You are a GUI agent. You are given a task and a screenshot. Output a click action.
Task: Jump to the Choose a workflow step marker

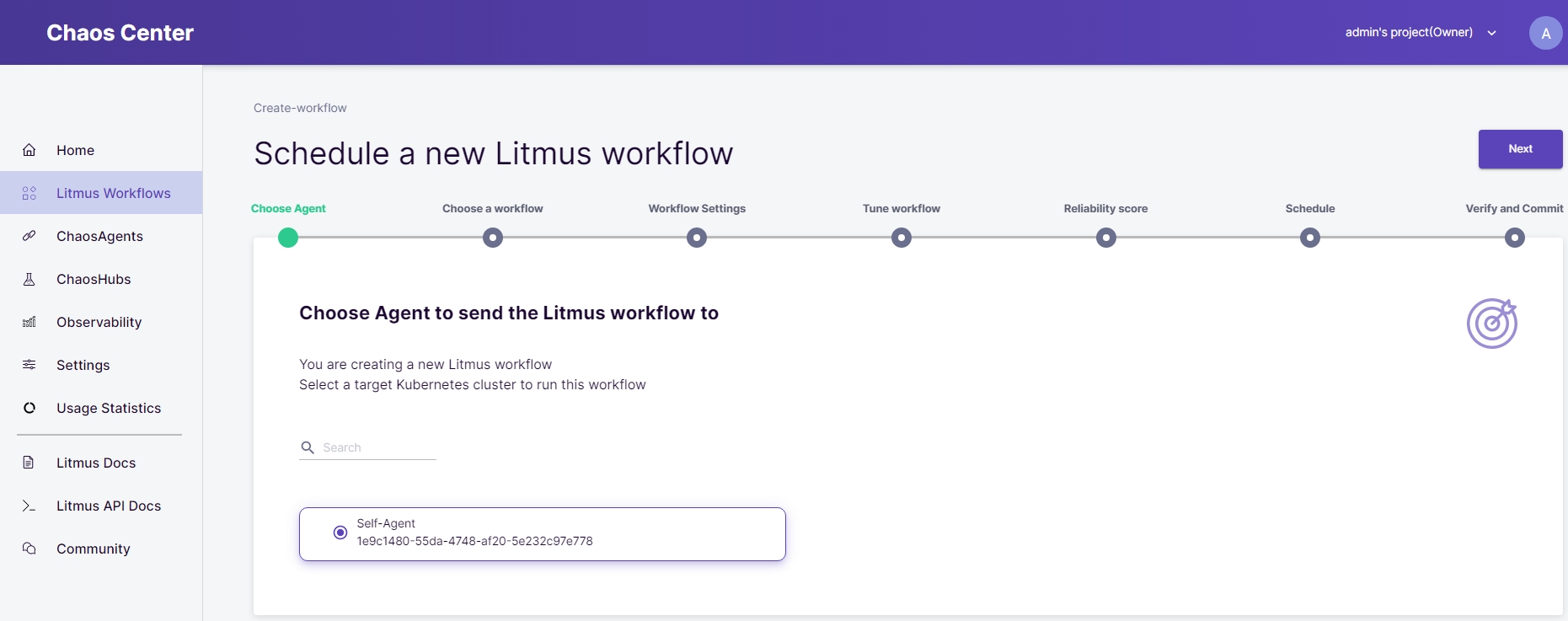point(493,238)
